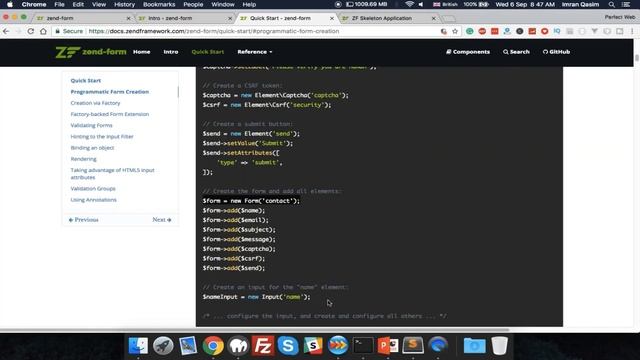Viewport: 640px width, 360px height.
Task: Open the Chrome three-dot menu
Action: coord(633,31)
